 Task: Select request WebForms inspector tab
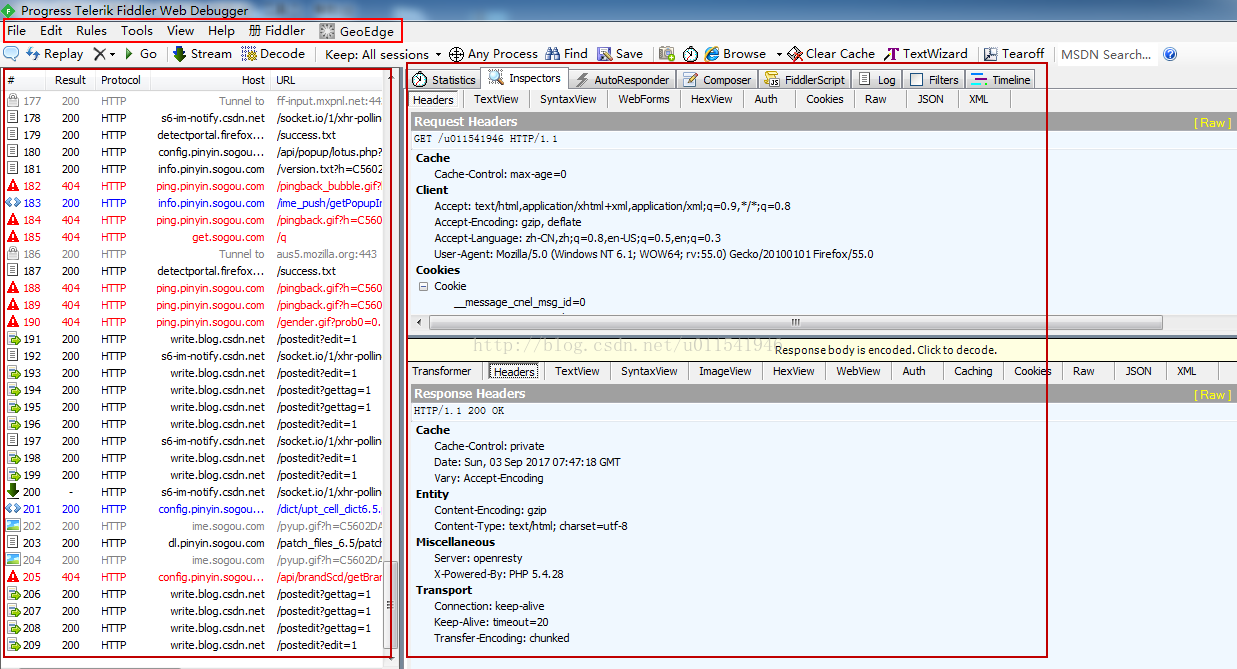(644, 99)
